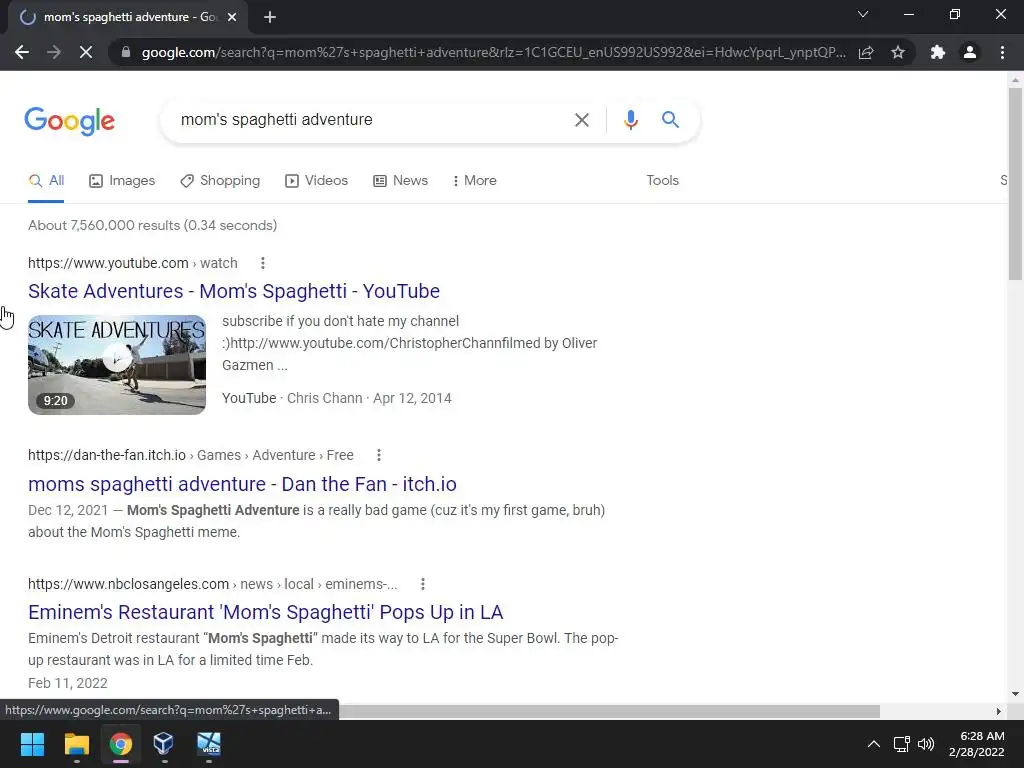Open Skate Adventures - Mom's Spaghetti link
1024x768 pixels.
tap(234, 291)
